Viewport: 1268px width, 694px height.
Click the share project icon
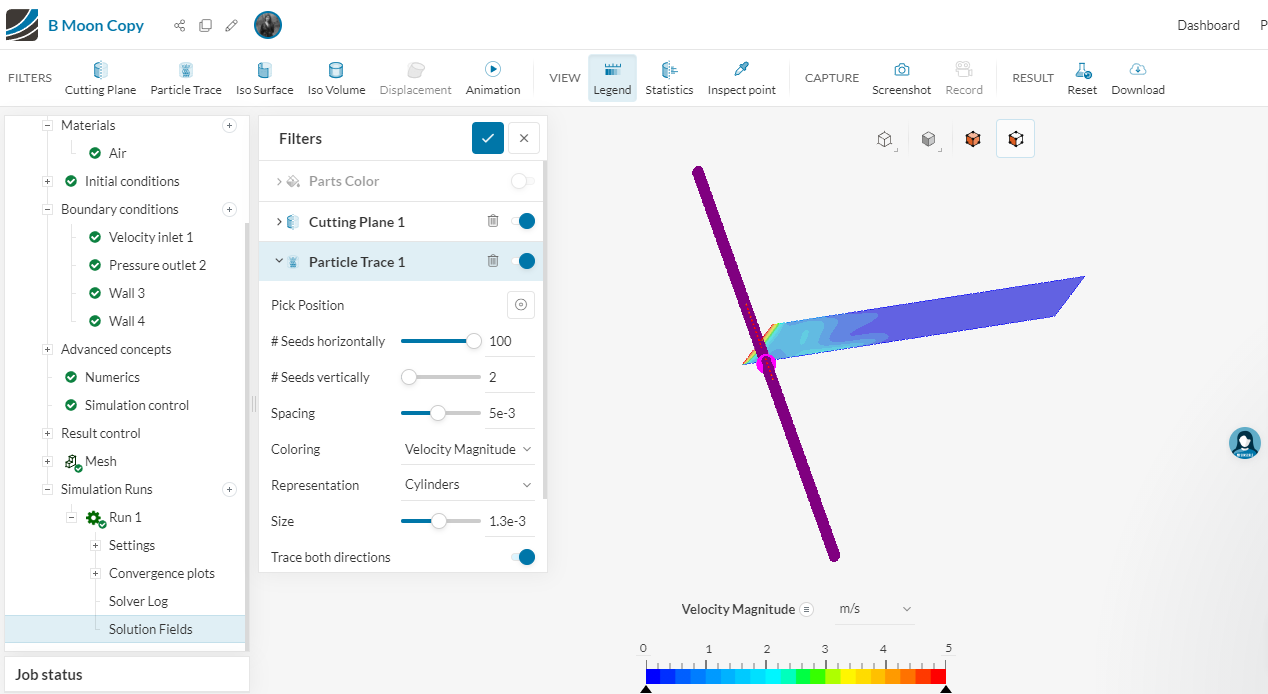click(x=180, y=26)
